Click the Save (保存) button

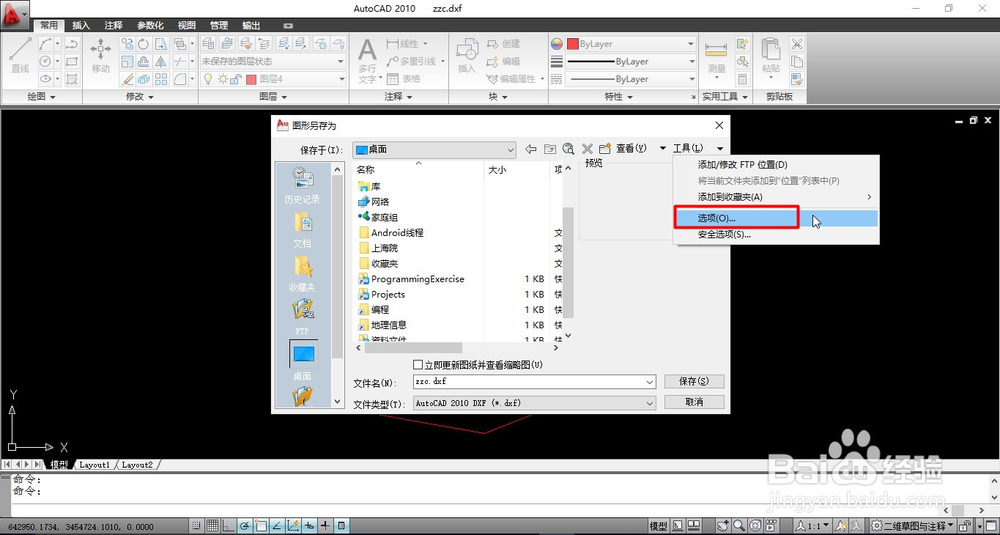694,381
